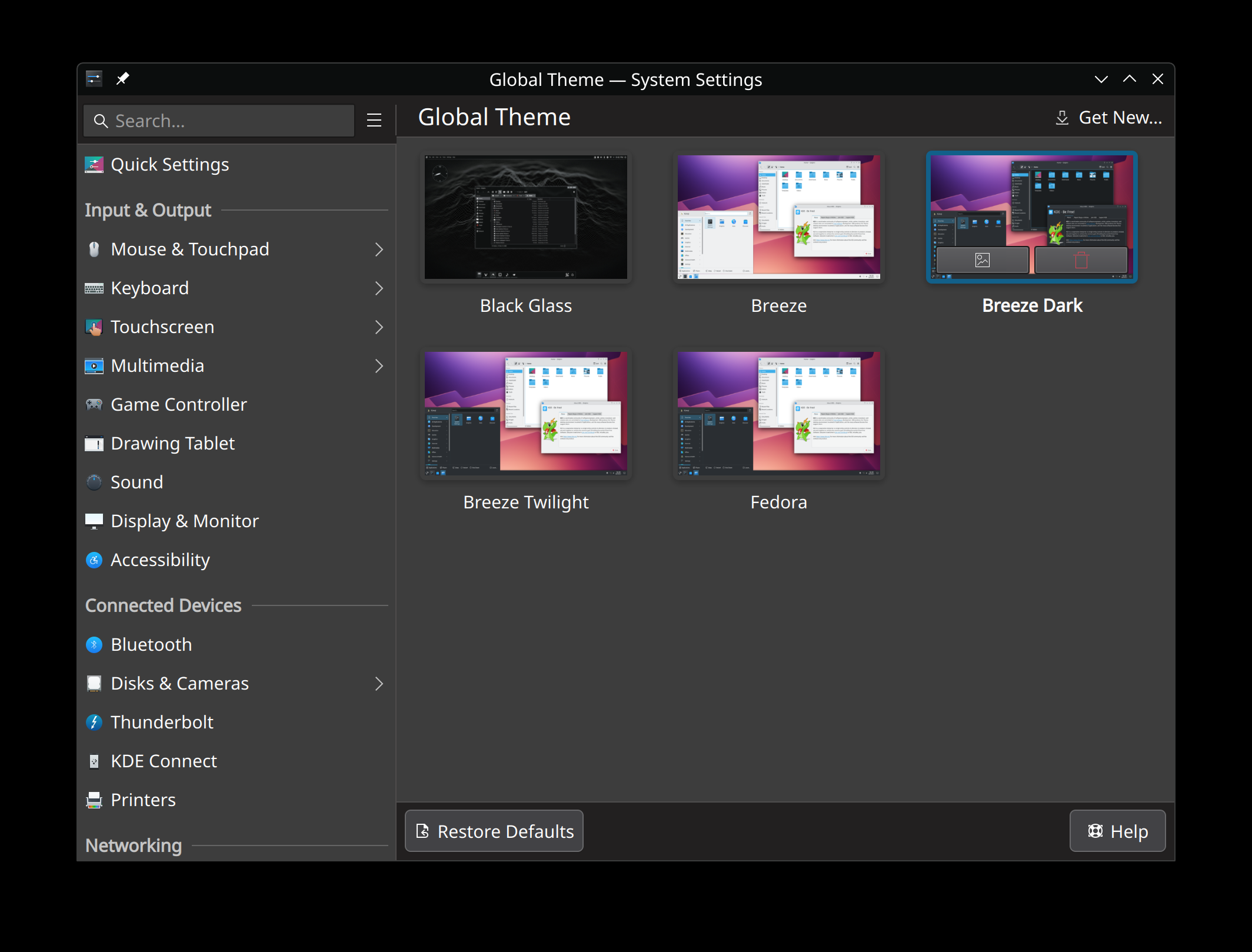Screen dimensions: 1252x952
Task: Expand Multimedia submenu arrow
Action: point(379,366)
